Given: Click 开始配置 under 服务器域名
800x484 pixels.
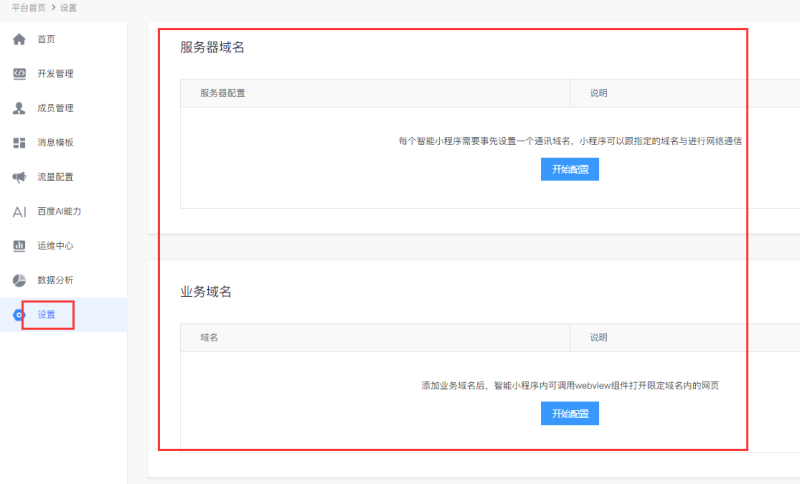Looking at the screenshot, I should 570,169.
